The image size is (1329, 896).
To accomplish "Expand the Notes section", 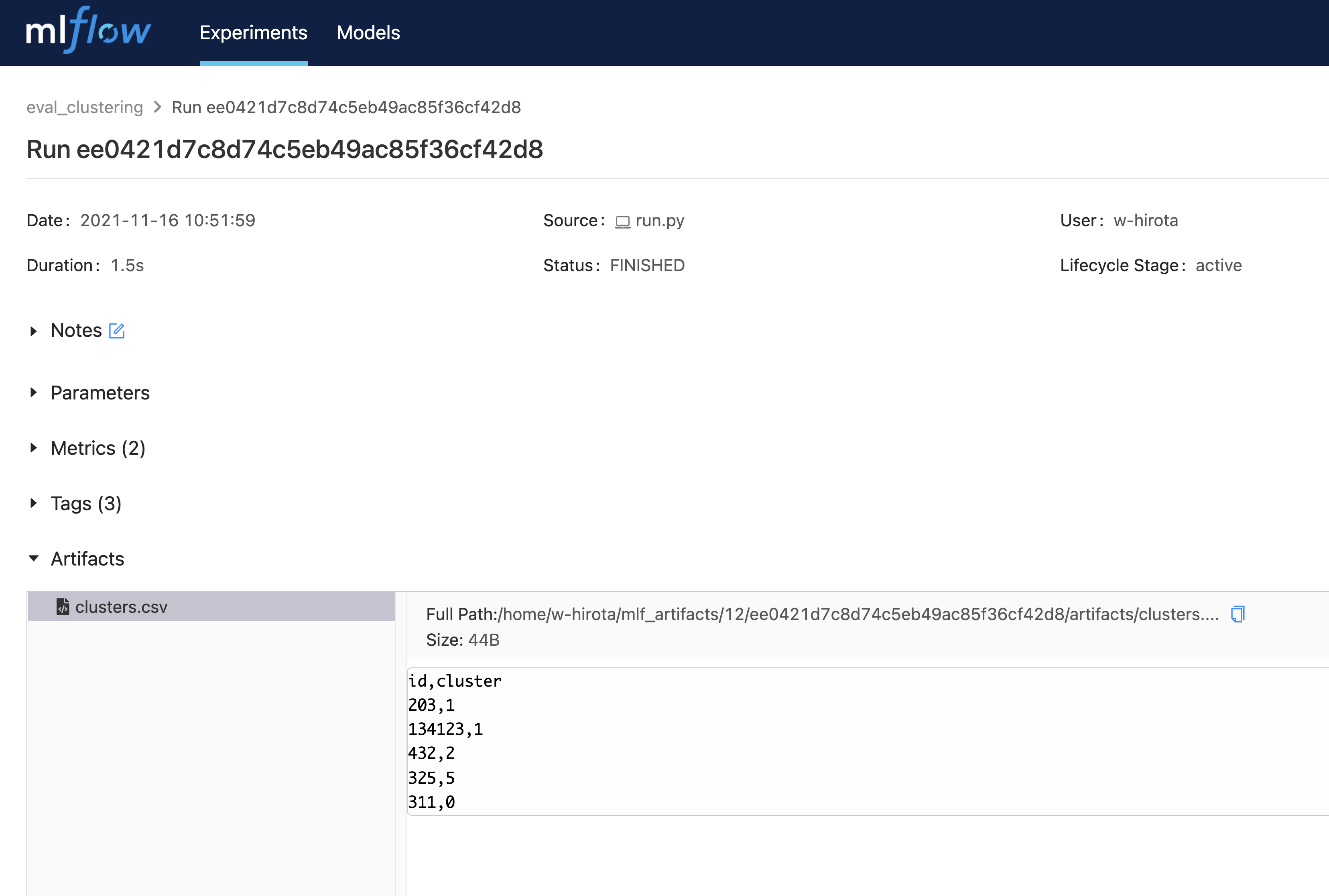I will (x=33, y=331).
